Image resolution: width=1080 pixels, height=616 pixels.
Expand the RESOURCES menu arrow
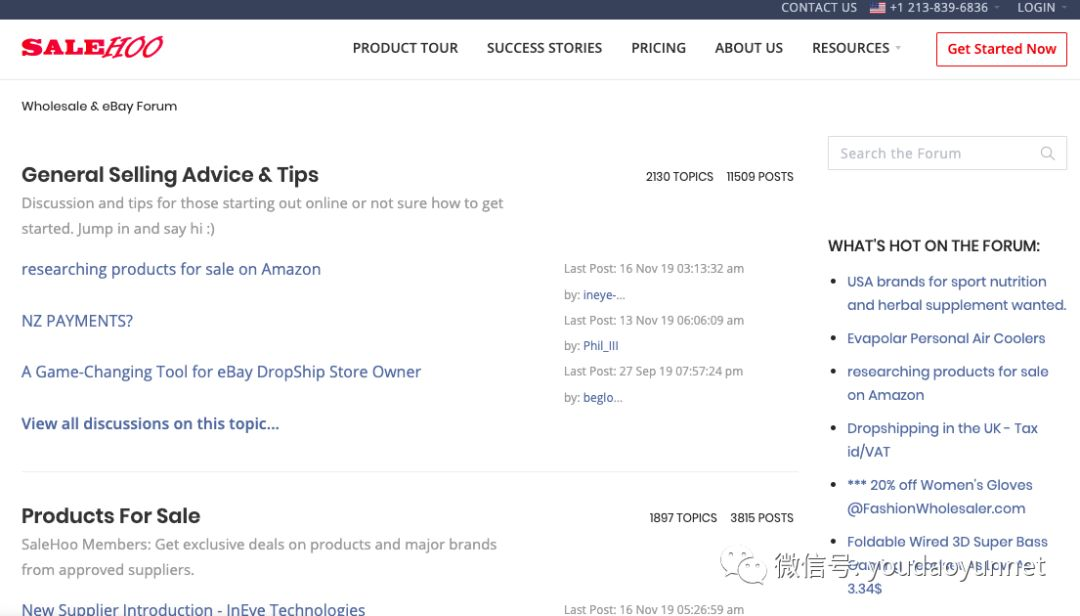[x=897, y=48]
